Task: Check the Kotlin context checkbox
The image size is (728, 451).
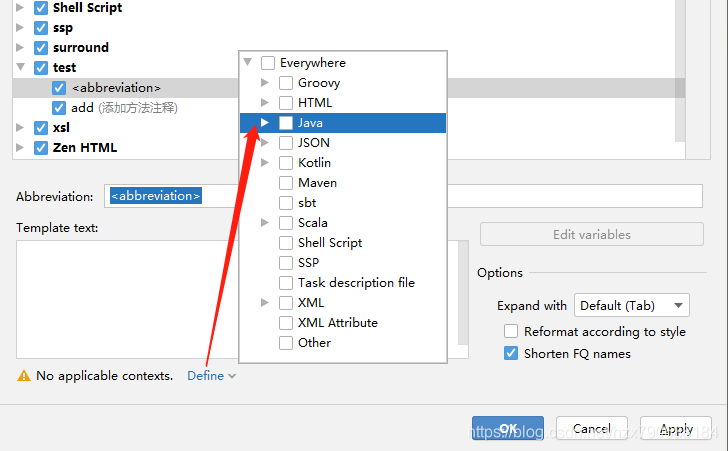Action: coord(286,163)
